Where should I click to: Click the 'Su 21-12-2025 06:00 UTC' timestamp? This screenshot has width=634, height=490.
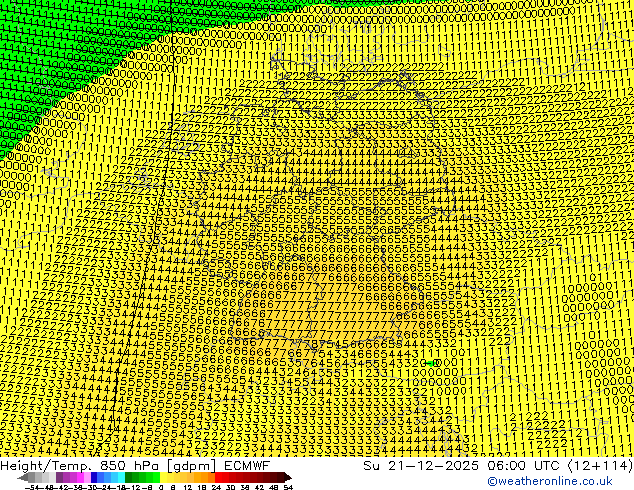point(461,465)
